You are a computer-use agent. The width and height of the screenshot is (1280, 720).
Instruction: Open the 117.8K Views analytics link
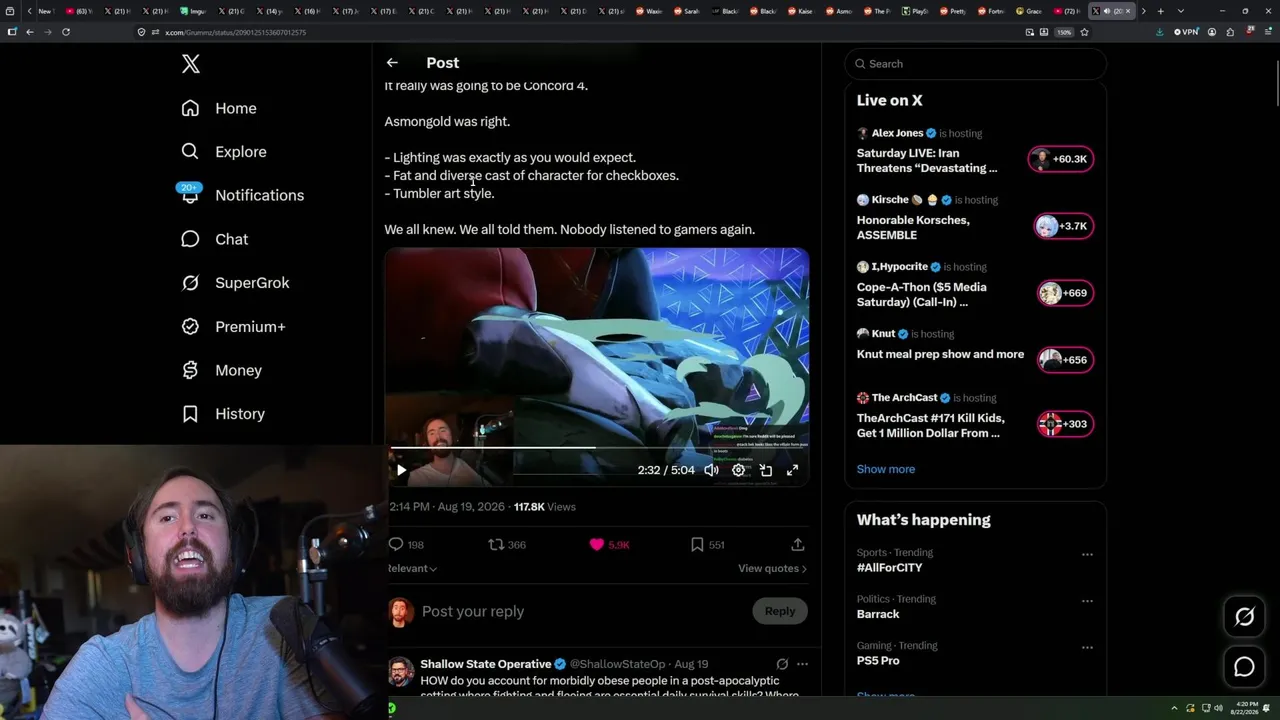[x=545, y=507]
